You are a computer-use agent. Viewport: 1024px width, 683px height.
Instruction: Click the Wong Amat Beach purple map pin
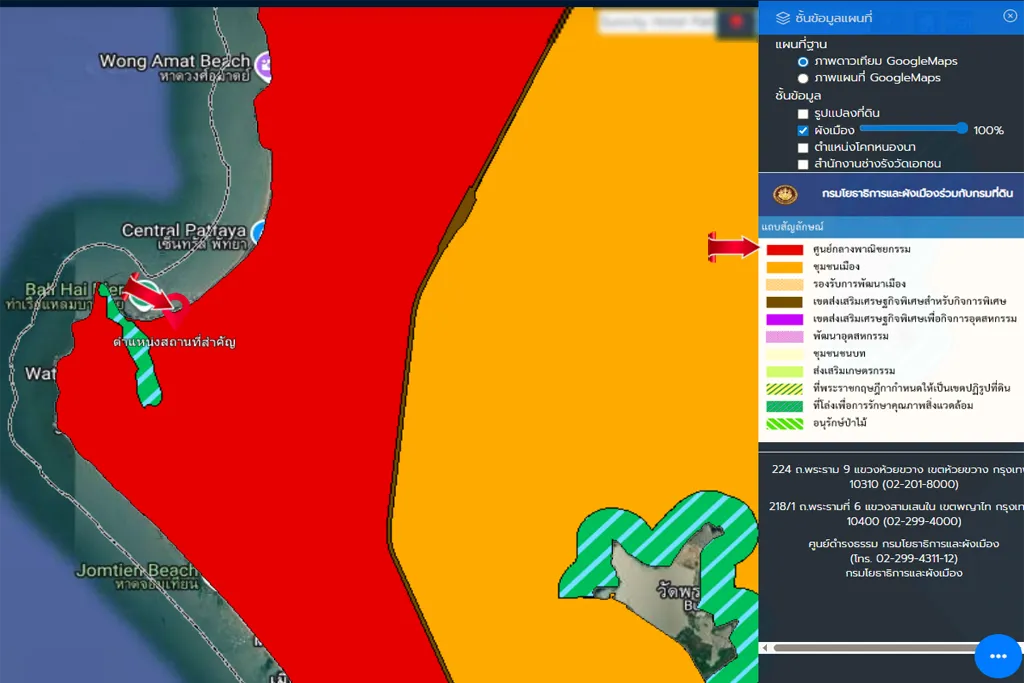264,66
